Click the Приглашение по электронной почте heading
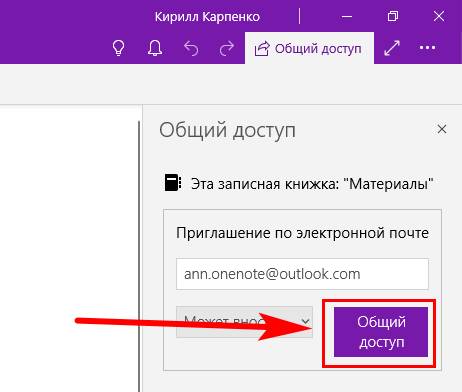This screenshot has width=462, height=392. click(x=302, y=233)
